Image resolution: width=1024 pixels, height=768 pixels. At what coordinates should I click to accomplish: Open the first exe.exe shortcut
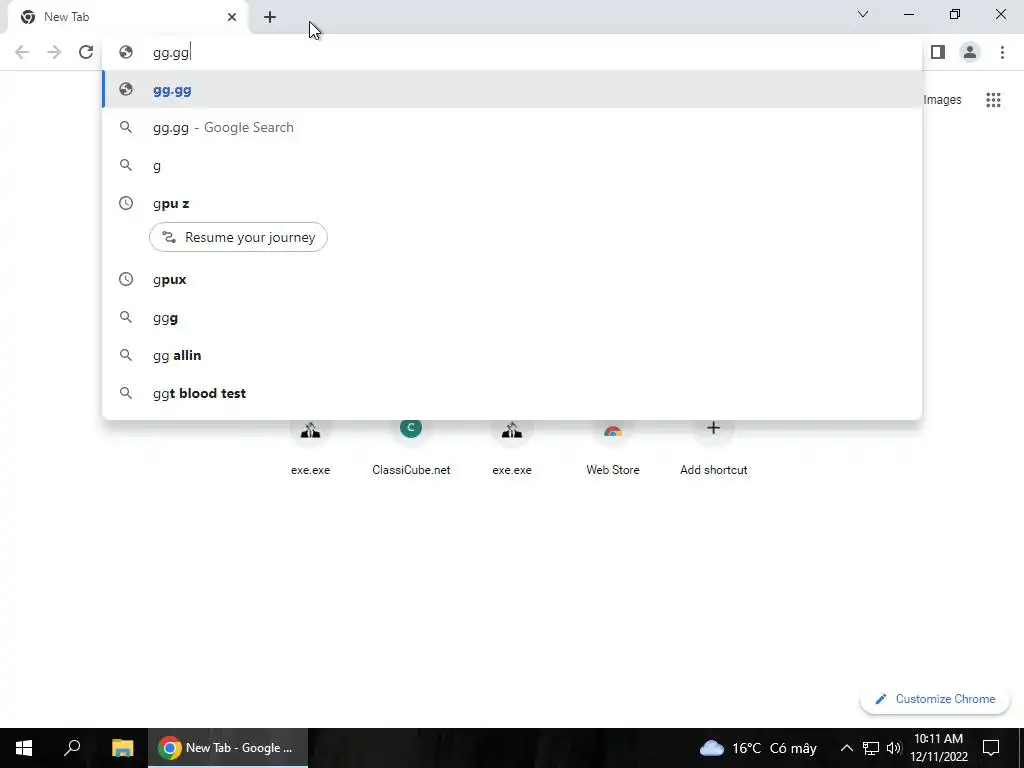pos(310,447)
